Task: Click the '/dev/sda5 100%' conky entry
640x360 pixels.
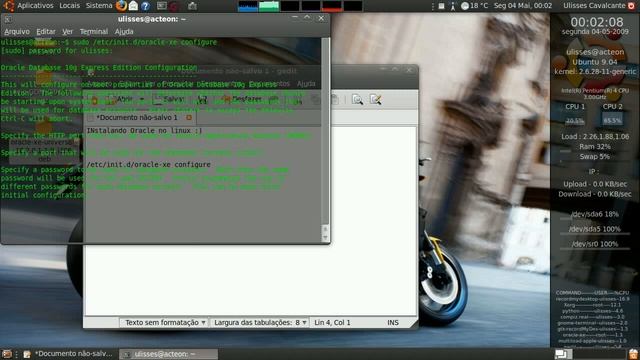Action: pyautogui.click(x=595, y=229)
